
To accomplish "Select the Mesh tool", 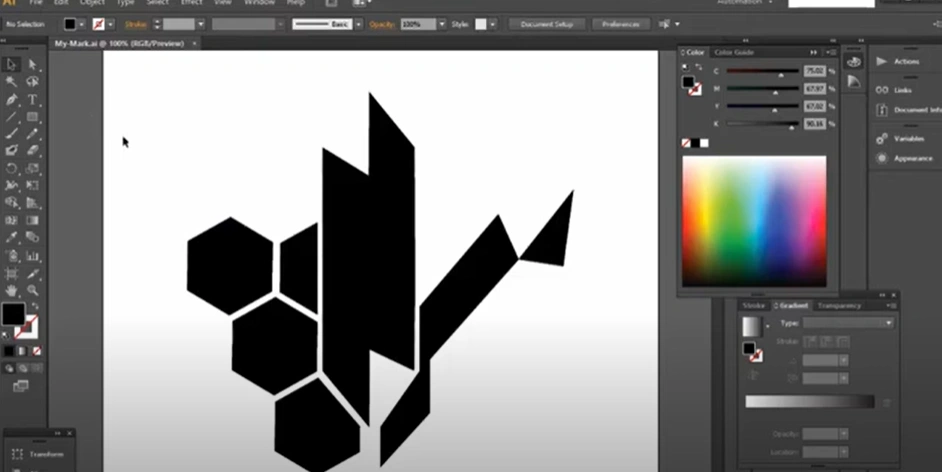I will tap(11, 220).
